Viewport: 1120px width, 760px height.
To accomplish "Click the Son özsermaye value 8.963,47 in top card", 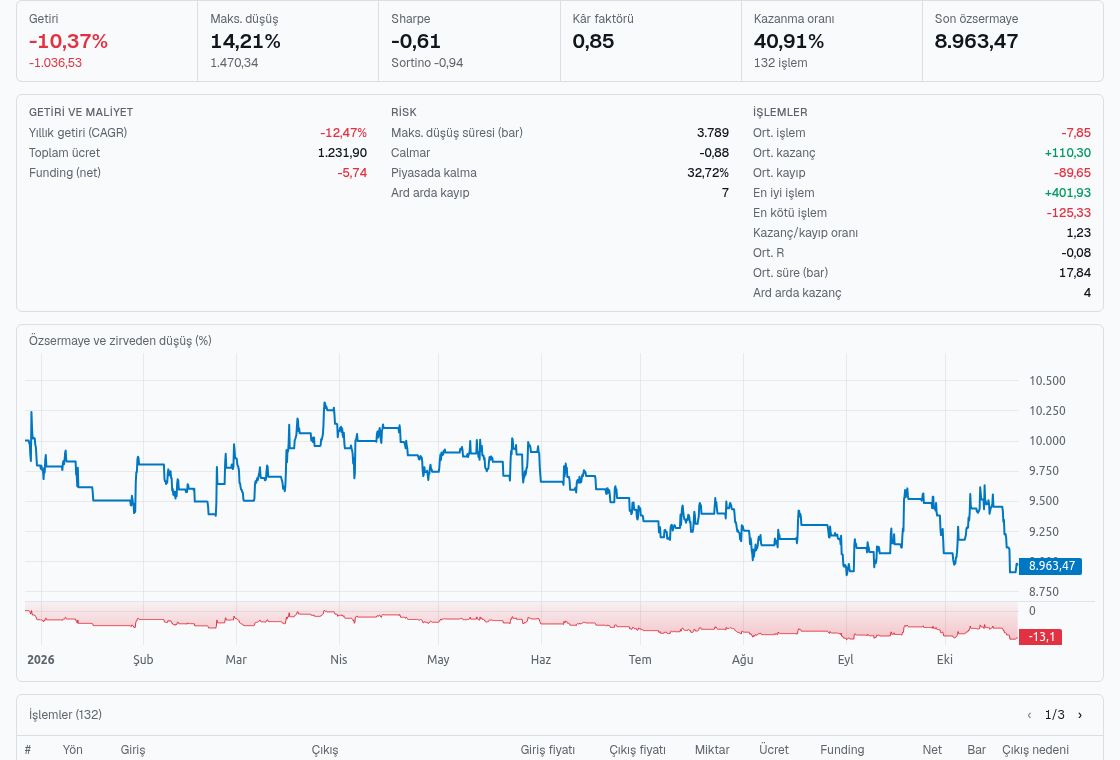I will (976, 41).
